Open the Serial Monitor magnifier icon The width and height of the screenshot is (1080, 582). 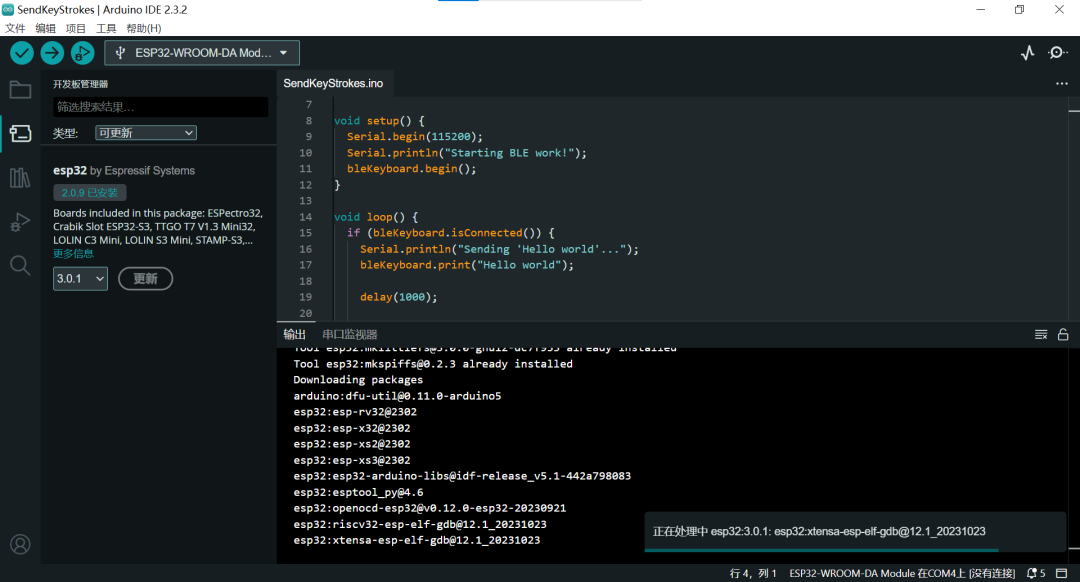tap(1057, 52)
